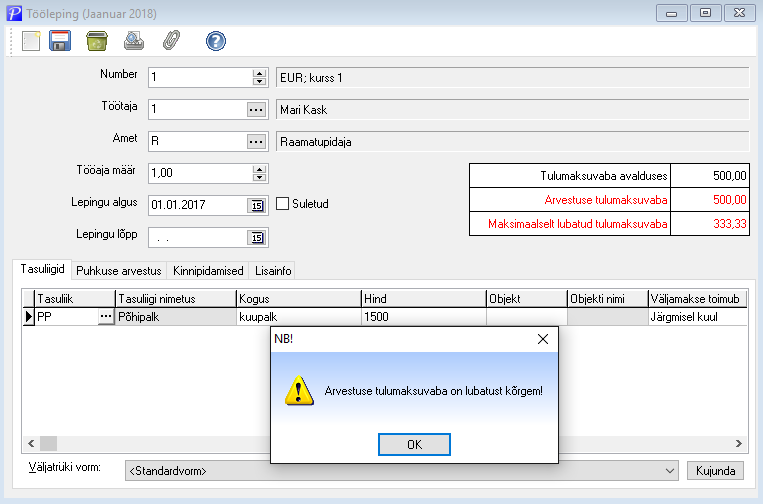Toggle the Suletud checkbox
The width and height of the screenshot is (763, 504).
(282, 203)
